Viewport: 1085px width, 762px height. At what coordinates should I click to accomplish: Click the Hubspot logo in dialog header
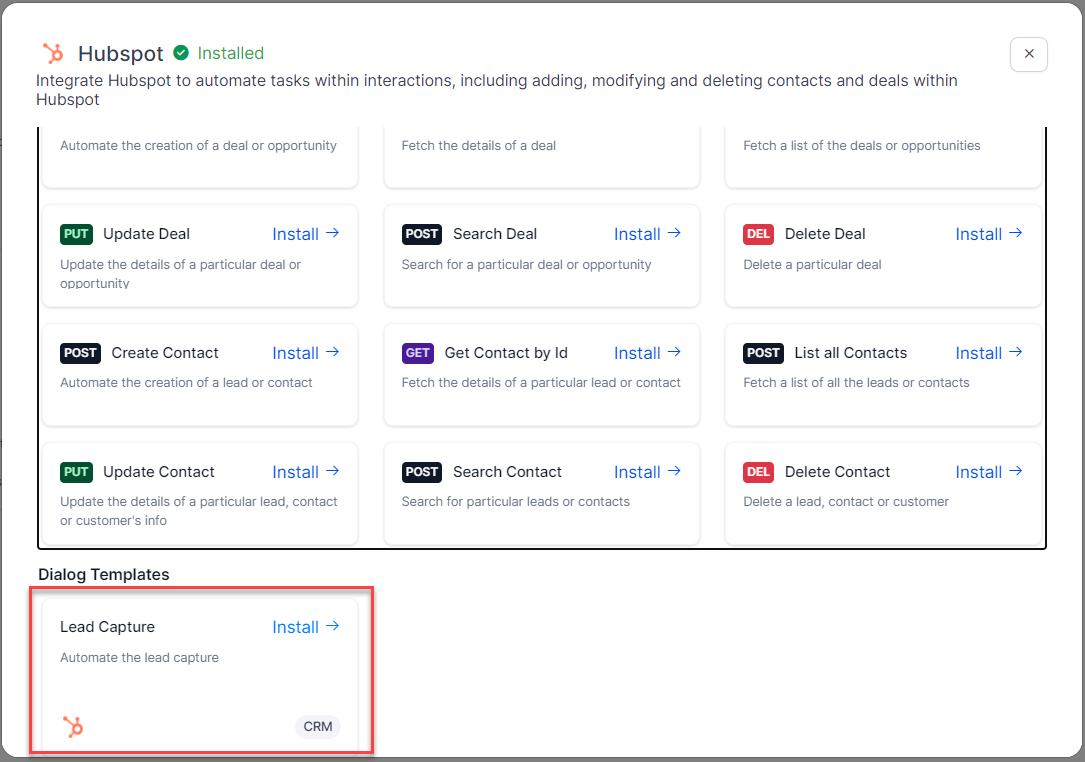click(53, 53)
